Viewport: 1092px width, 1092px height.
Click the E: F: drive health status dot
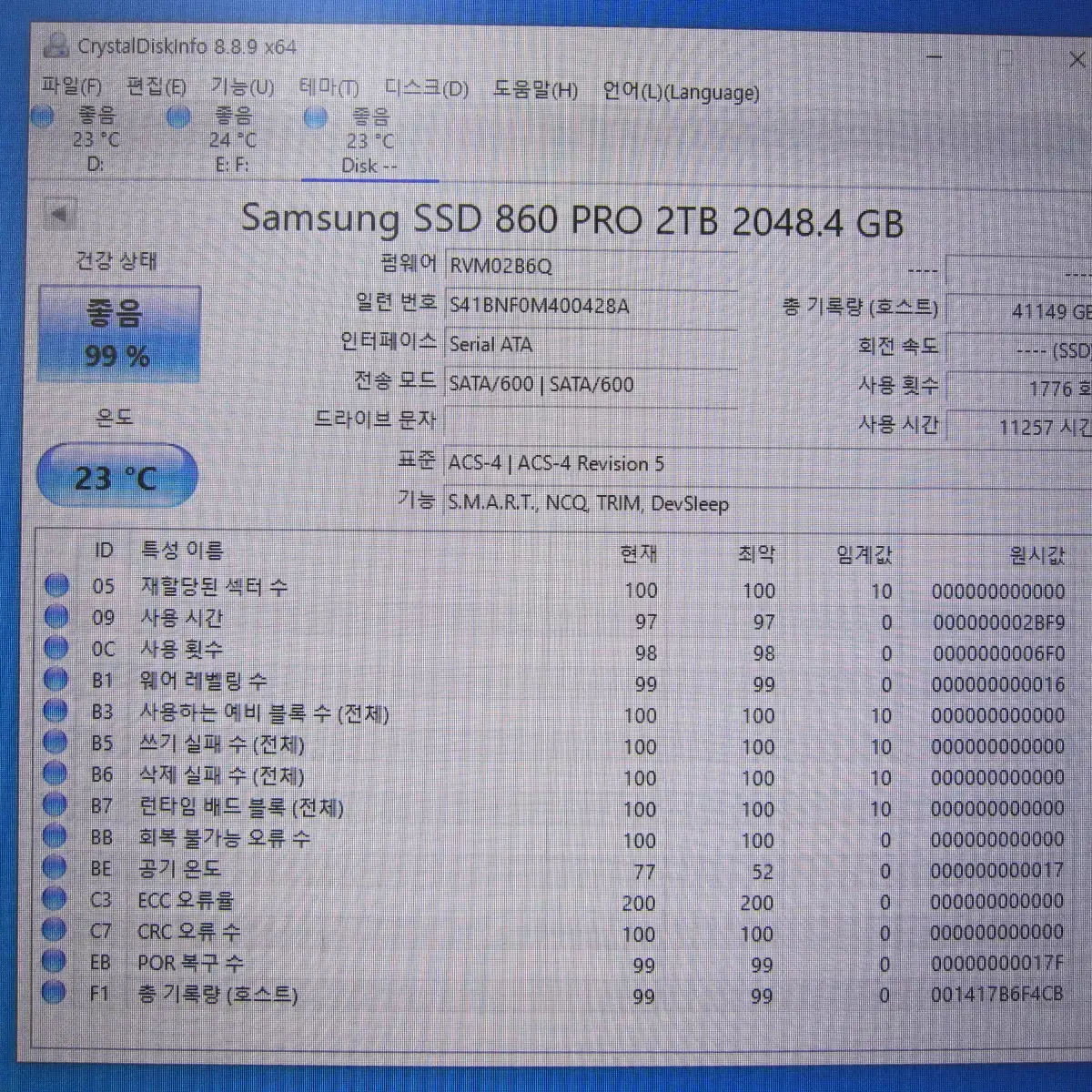pos(179,116)
